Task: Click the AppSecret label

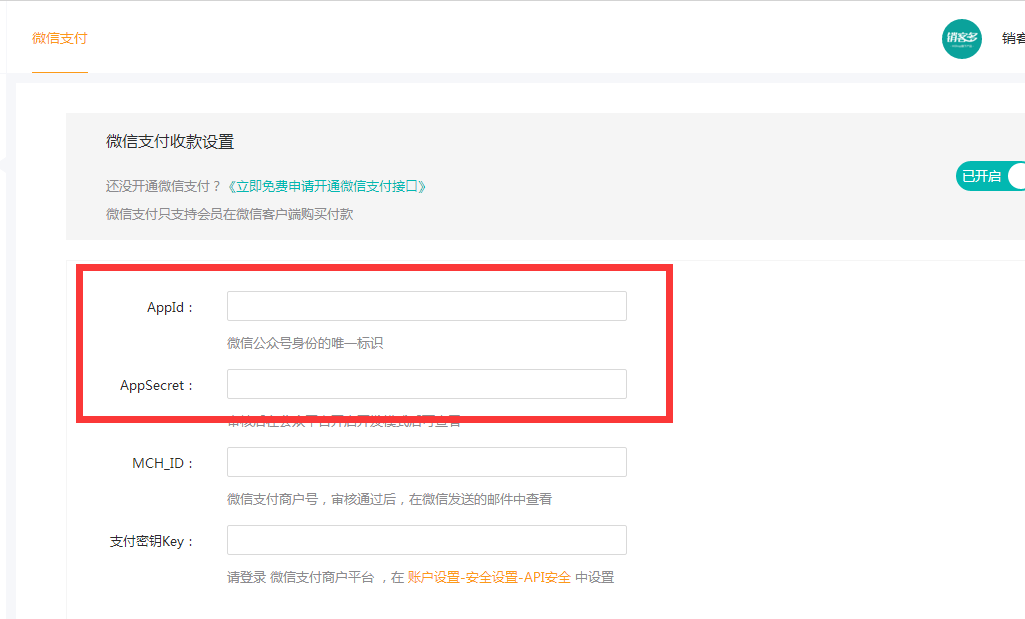Action: click(x=156, y=385)
